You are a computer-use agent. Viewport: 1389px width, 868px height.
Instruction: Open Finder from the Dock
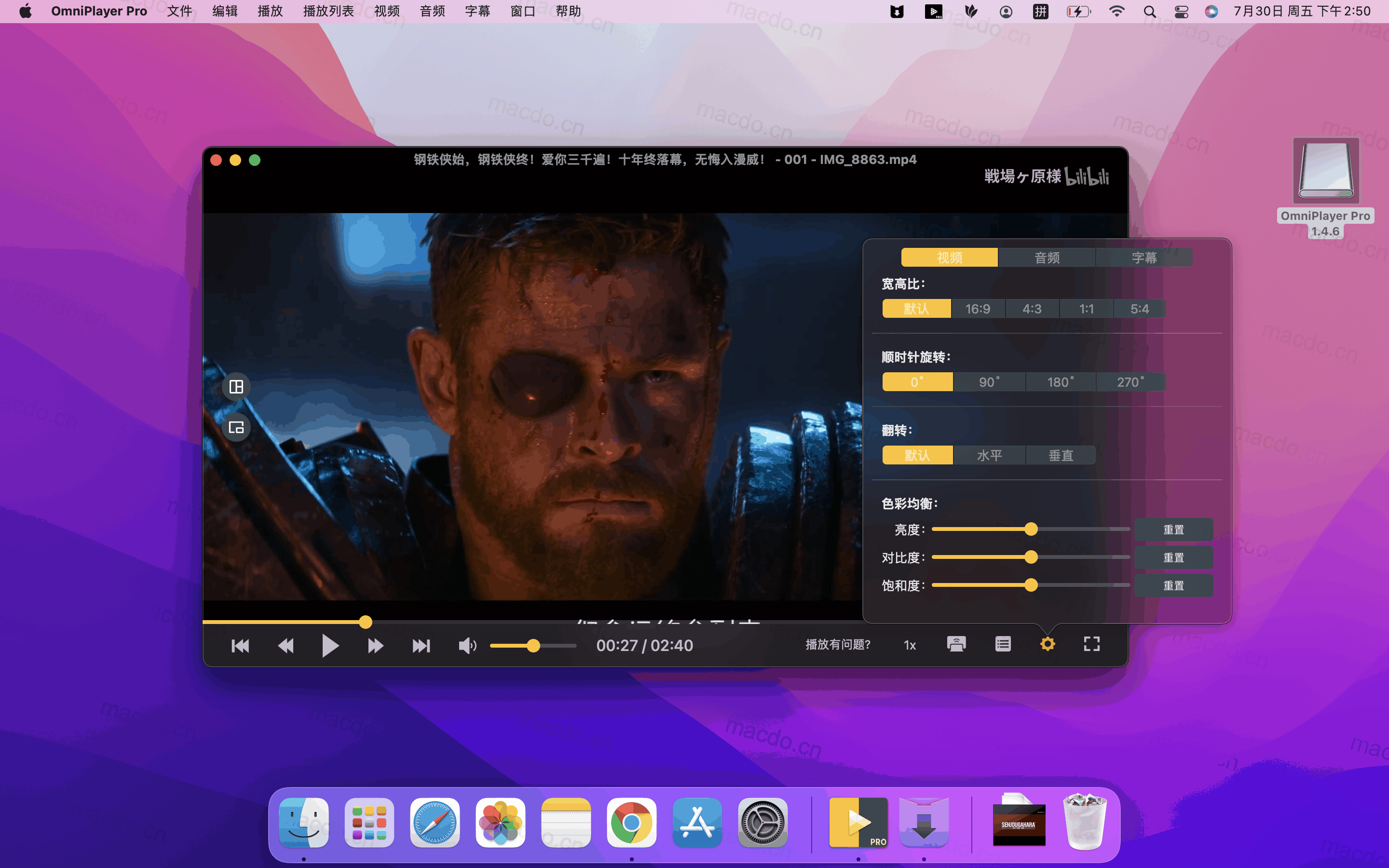[304, 823]
